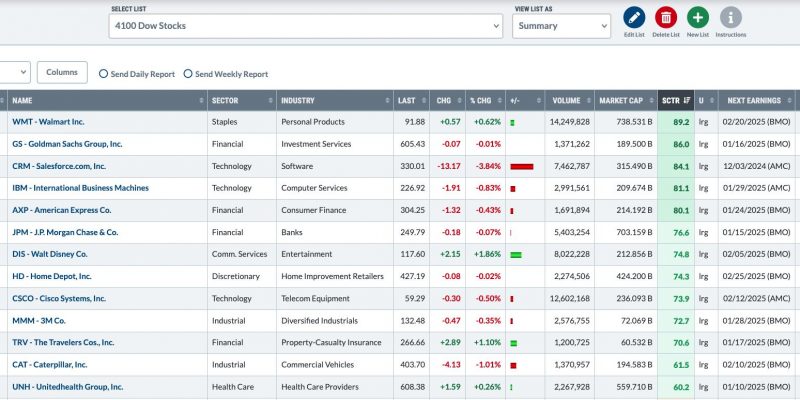
Task: Click sort arrows on VOLUME column
Action: (589, 101)
